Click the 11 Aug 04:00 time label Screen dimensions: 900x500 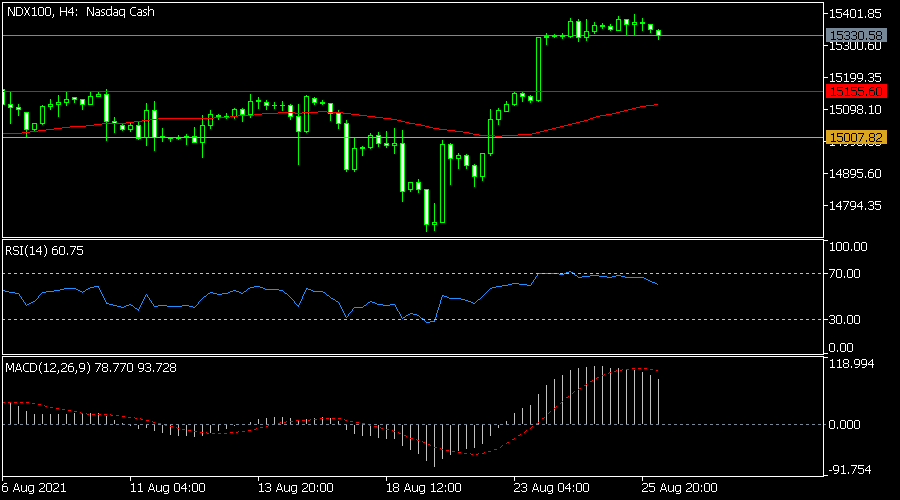(x=168, y=488)
